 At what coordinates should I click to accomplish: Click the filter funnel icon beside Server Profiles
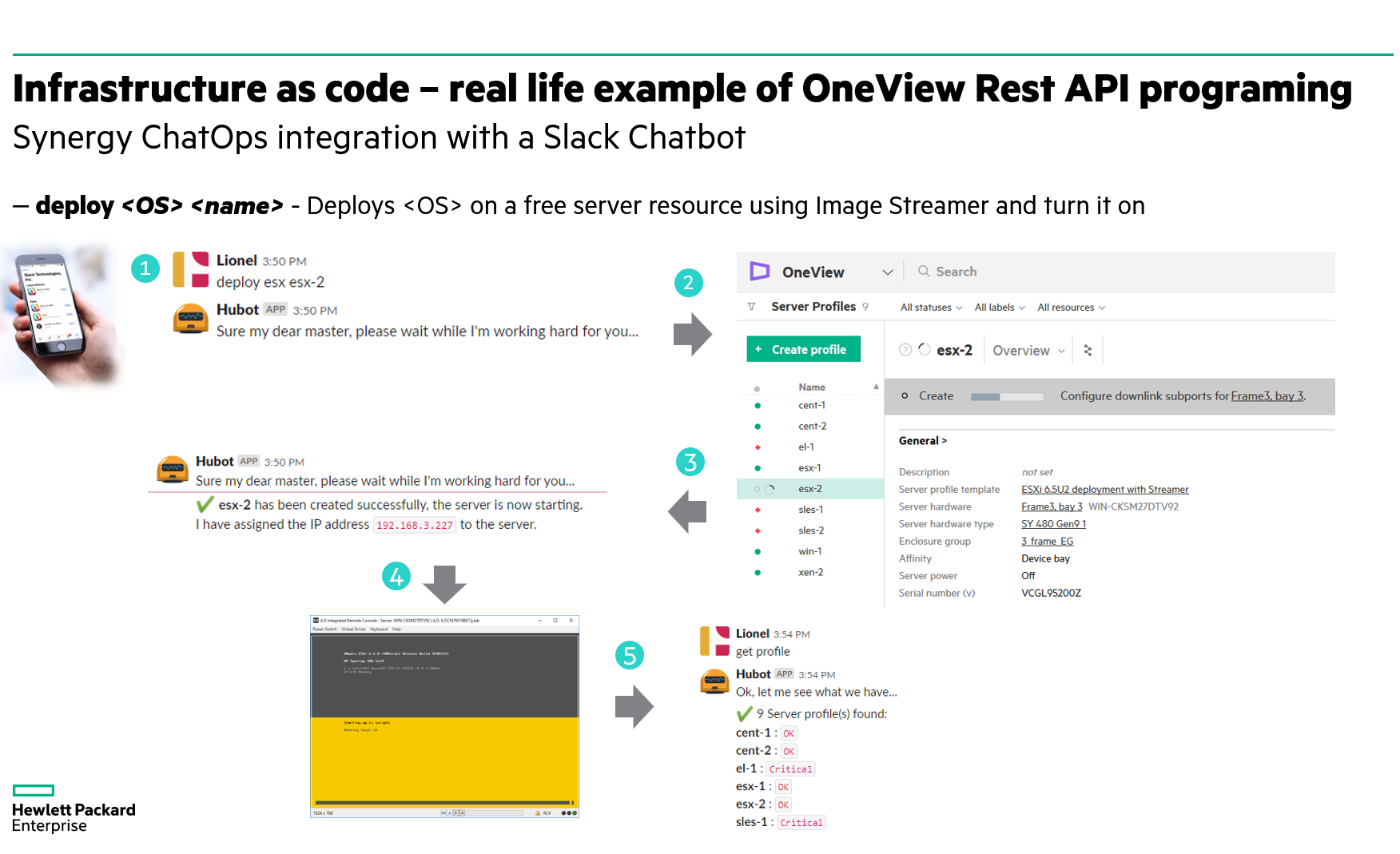[x=751, y=306]
